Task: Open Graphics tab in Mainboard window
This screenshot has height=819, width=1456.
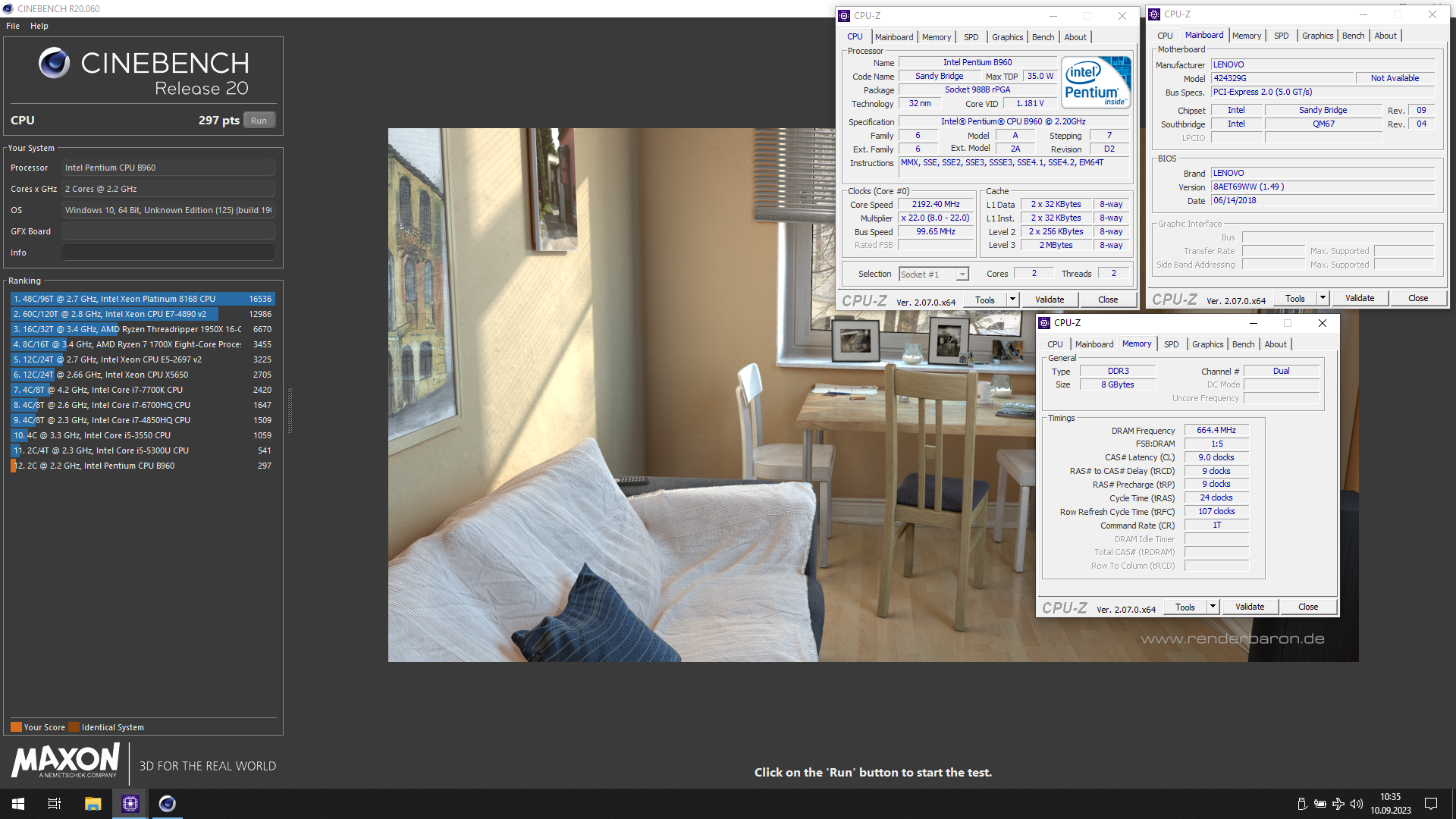Action: 1317,36
